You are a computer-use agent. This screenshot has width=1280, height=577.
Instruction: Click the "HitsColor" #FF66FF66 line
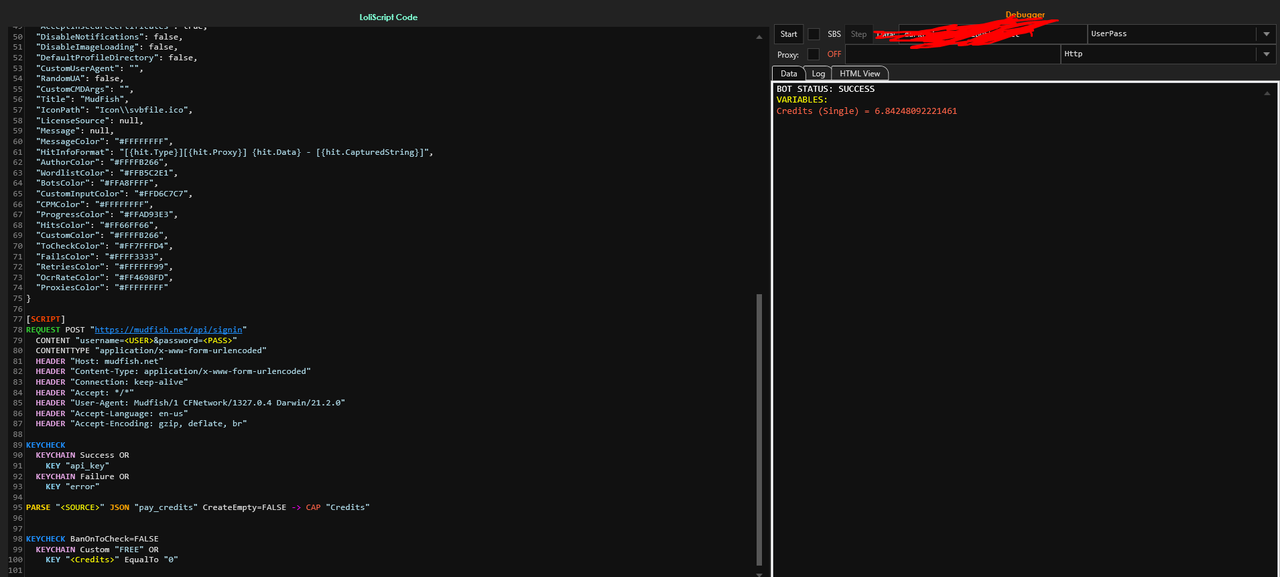click(97, 224)
